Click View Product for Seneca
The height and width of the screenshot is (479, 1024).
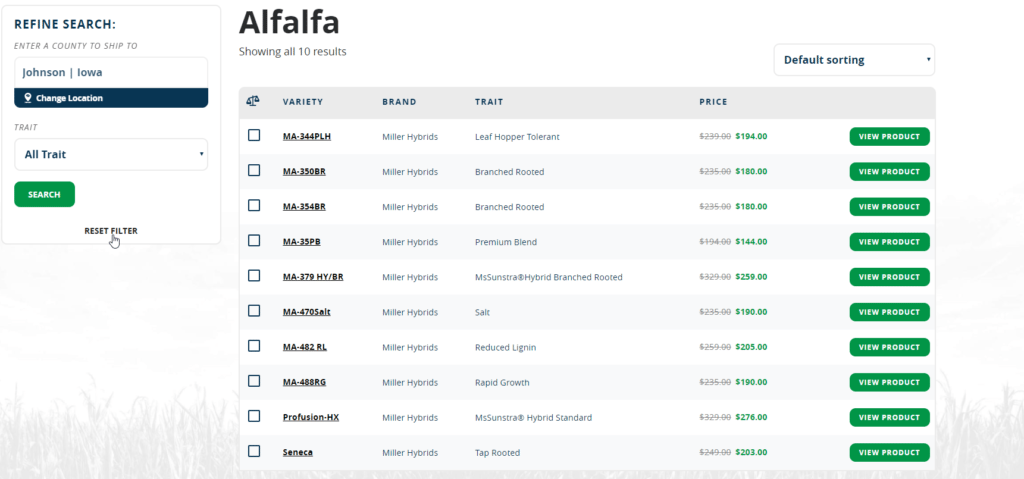[x=889, y=452]
